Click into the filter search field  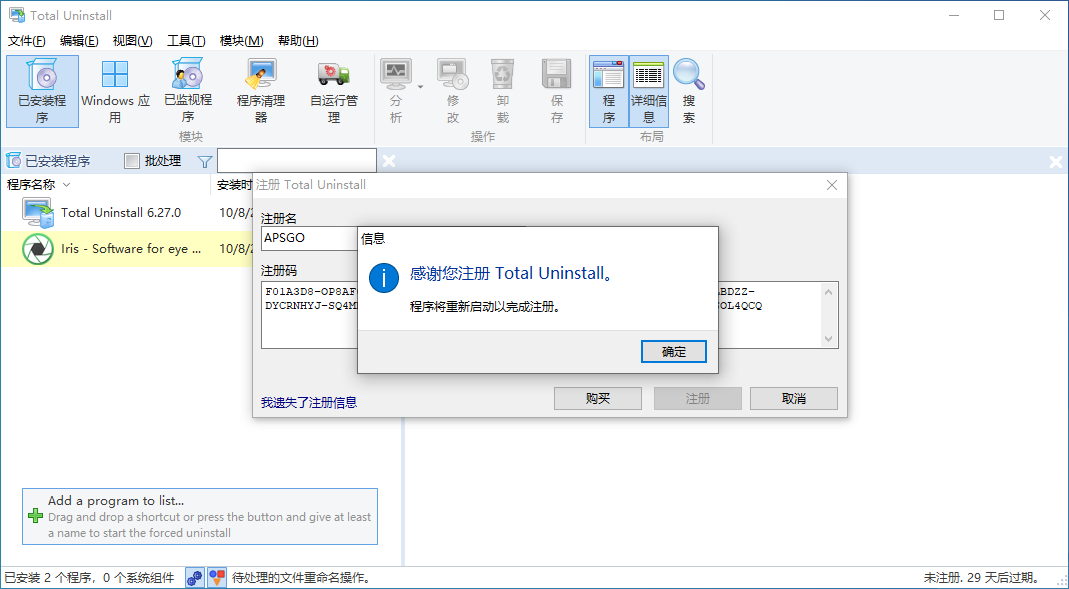(x=297, y=161)
